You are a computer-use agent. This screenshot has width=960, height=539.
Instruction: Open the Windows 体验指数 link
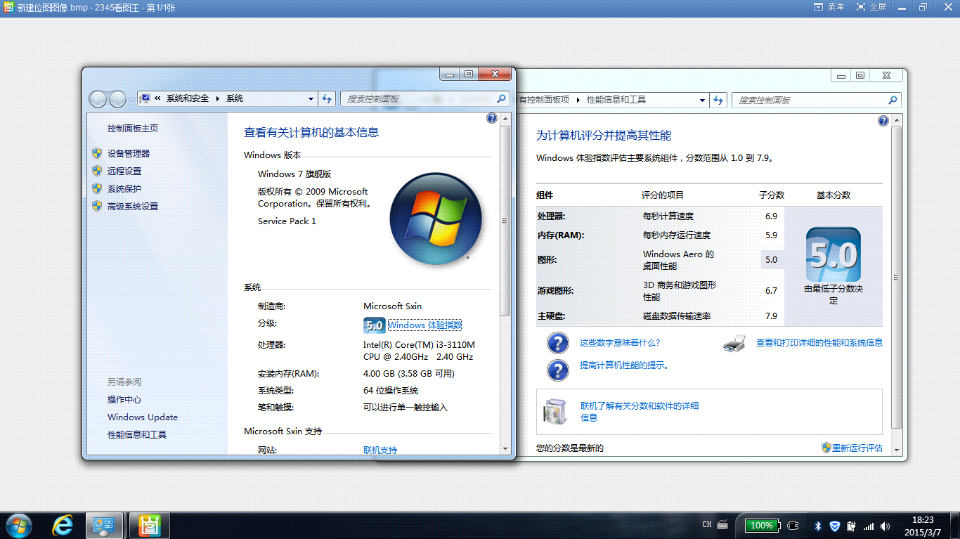[x=425, y=325]
